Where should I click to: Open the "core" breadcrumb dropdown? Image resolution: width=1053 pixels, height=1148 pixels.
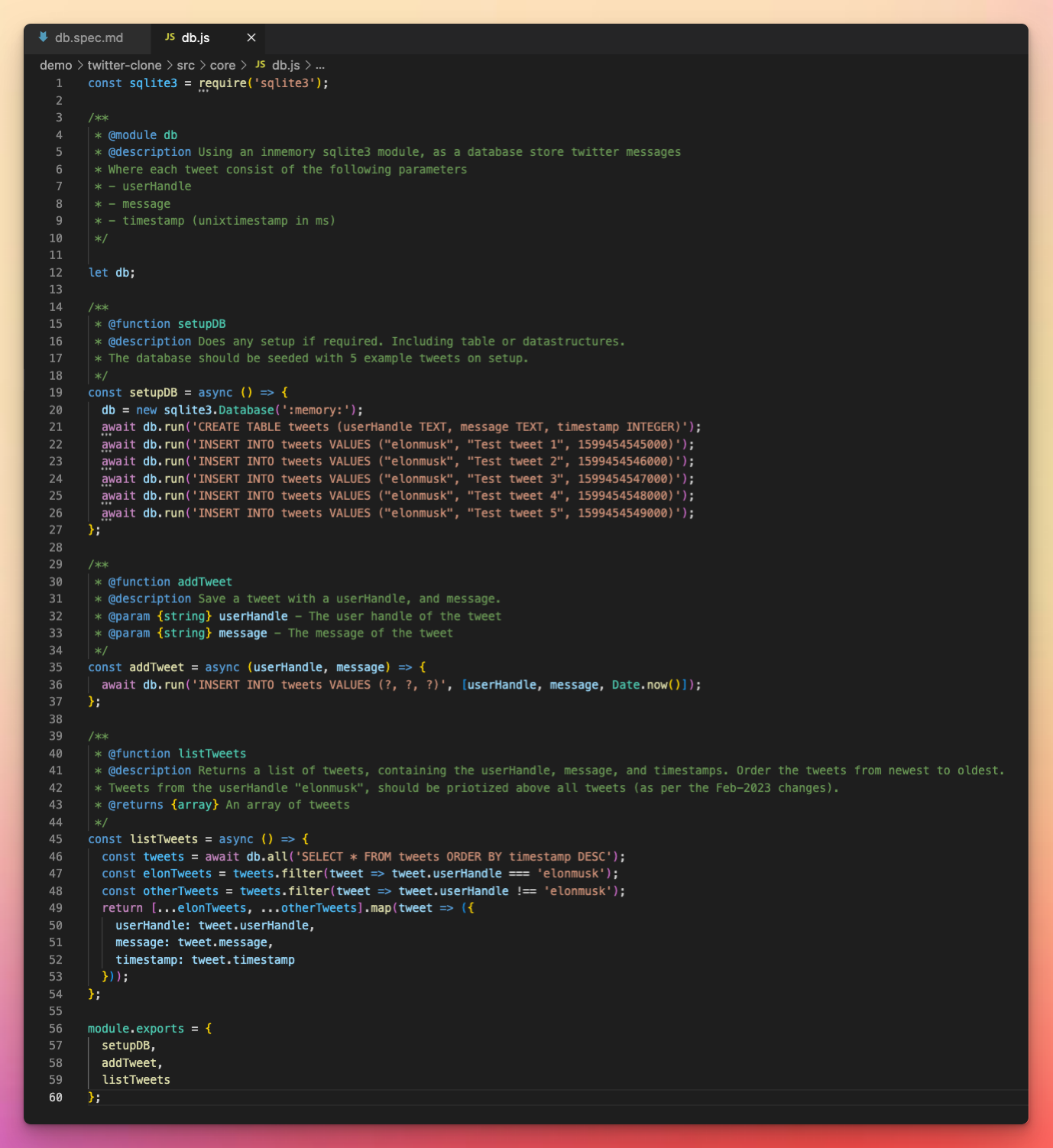click(x=222, y=65)
